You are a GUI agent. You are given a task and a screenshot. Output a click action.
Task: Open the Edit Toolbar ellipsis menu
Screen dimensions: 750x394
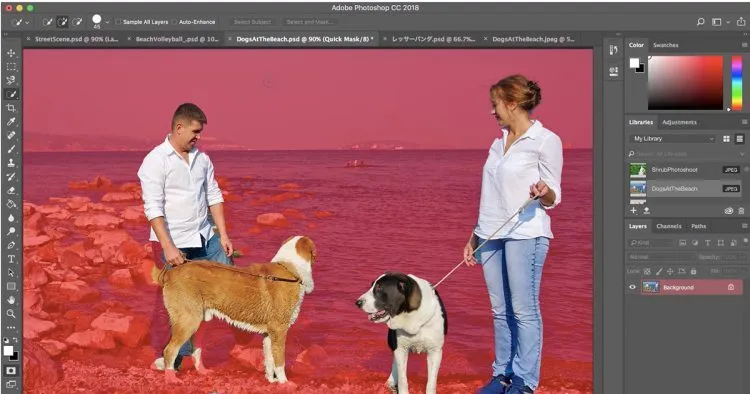[x=11, y=328]
